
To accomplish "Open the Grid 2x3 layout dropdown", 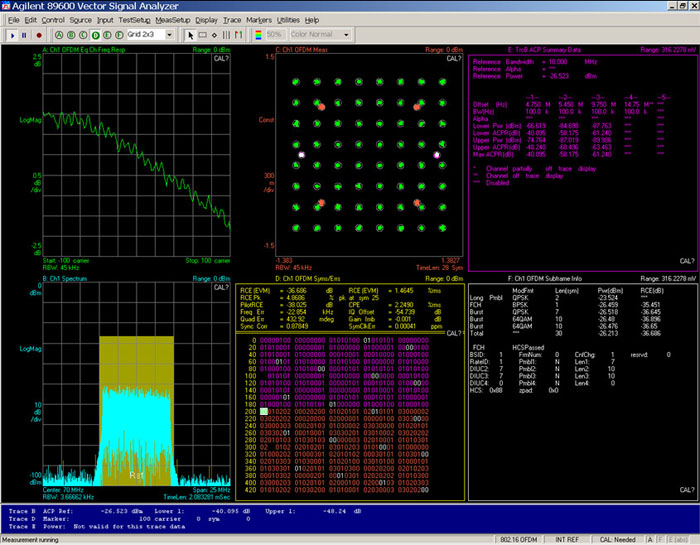I will coord(169,34).
